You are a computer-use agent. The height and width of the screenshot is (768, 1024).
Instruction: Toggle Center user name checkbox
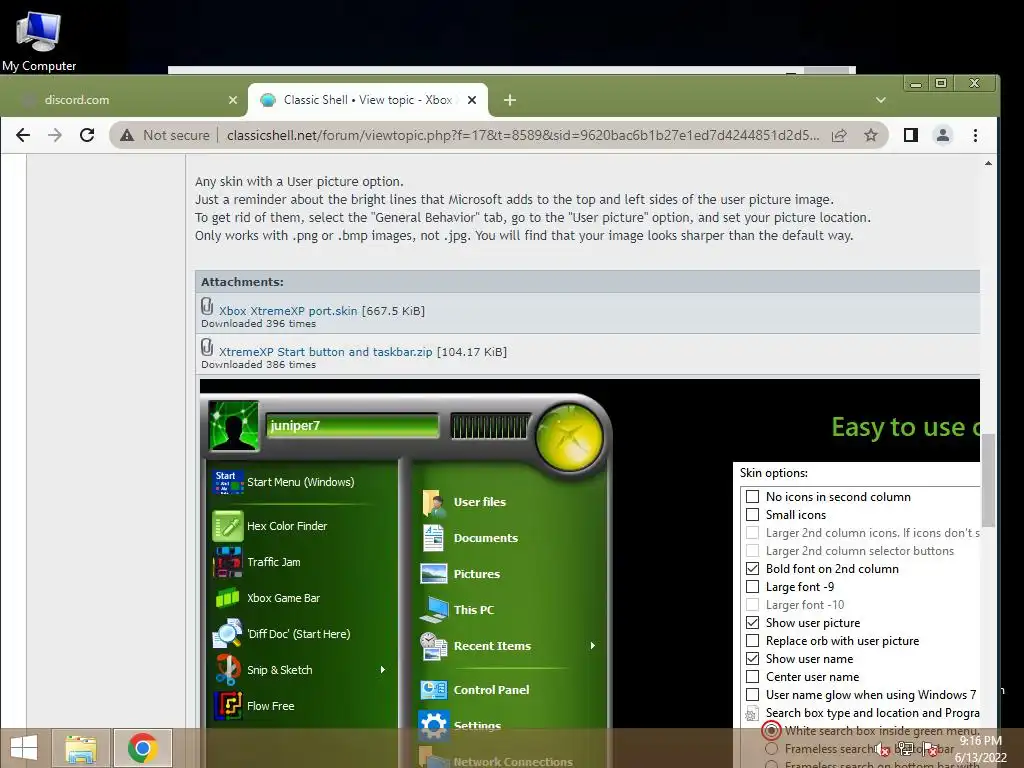(x=752, y=677)
